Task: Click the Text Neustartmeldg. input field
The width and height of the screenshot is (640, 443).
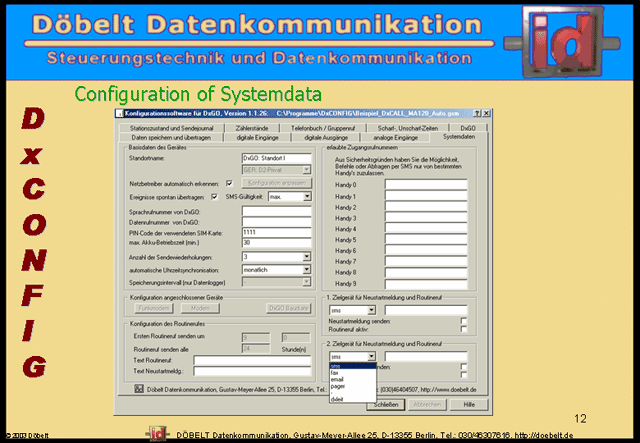Action: pos(252,371)
